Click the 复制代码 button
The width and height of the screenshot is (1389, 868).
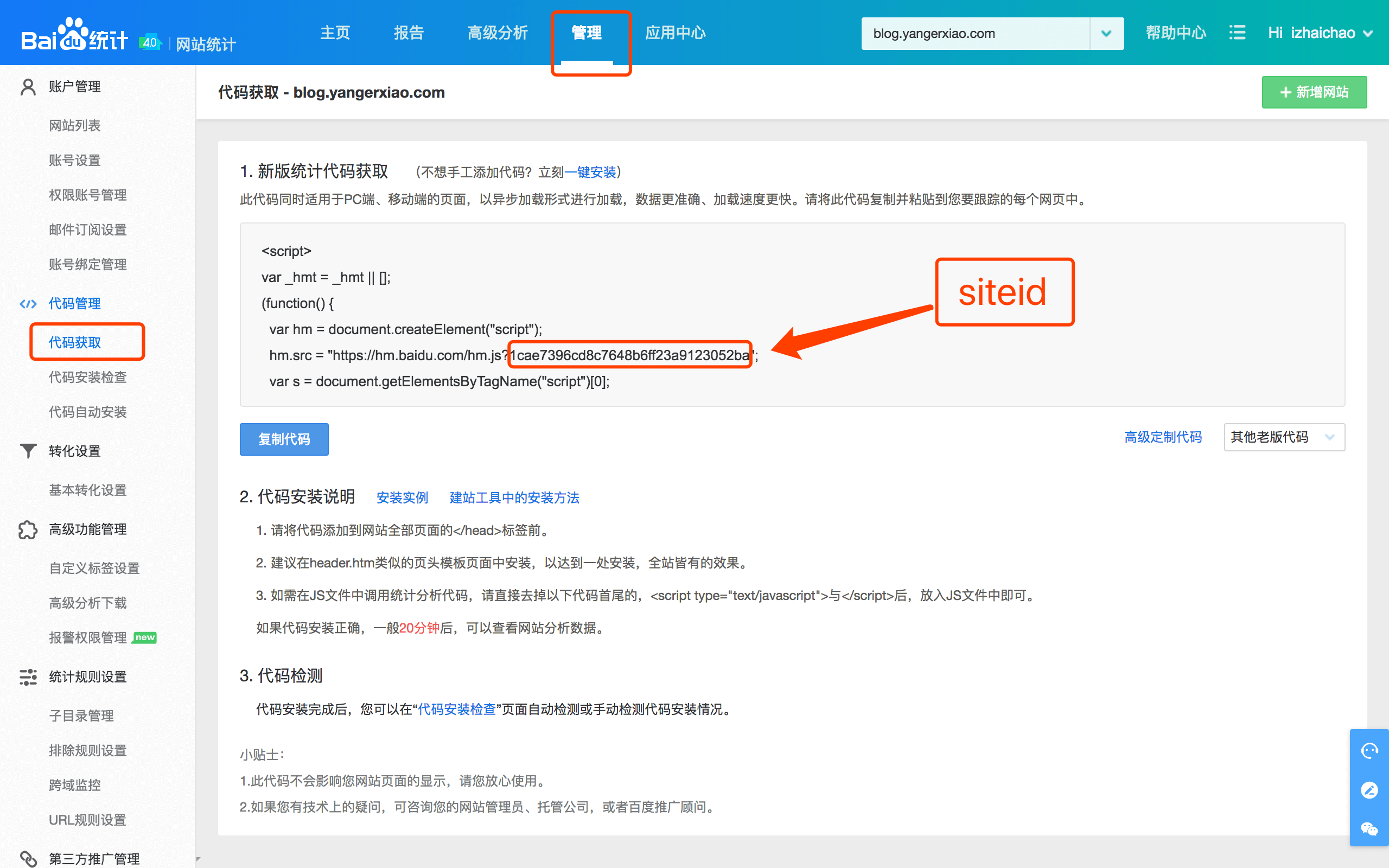point(284,439)
